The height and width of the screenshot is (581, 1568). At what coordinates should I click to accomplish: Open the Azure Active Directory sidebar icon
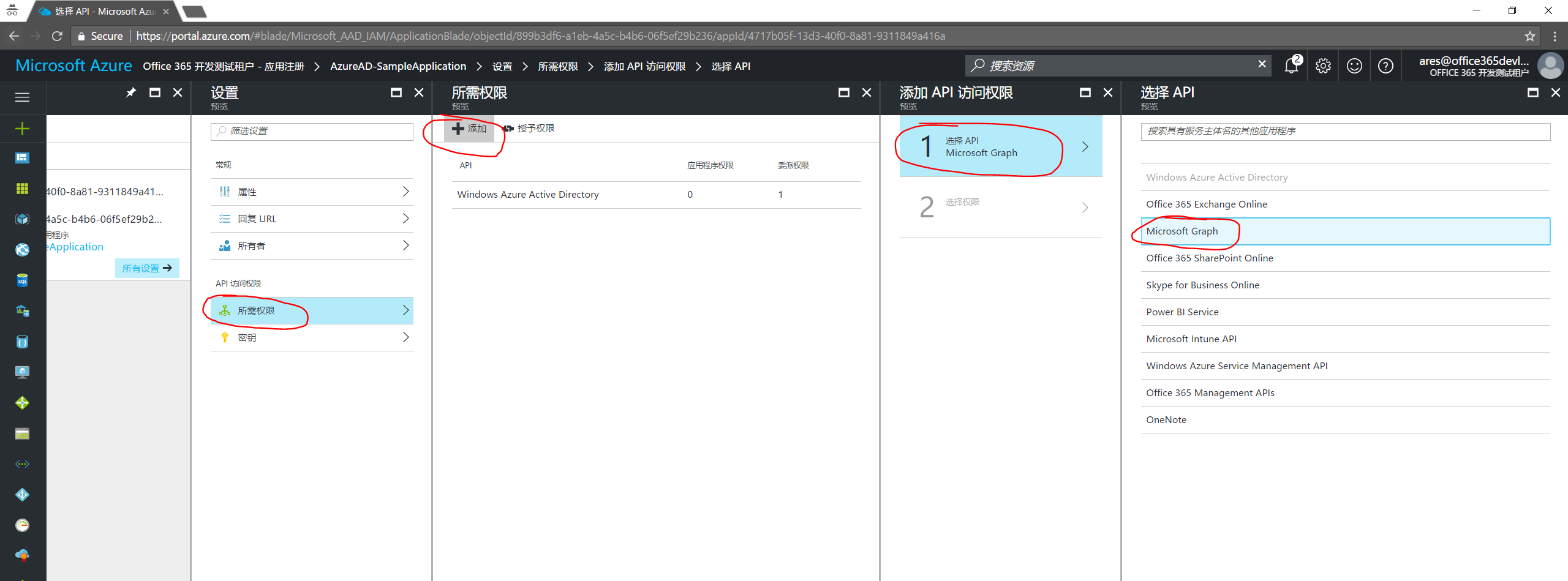click(x=22, y=495)
